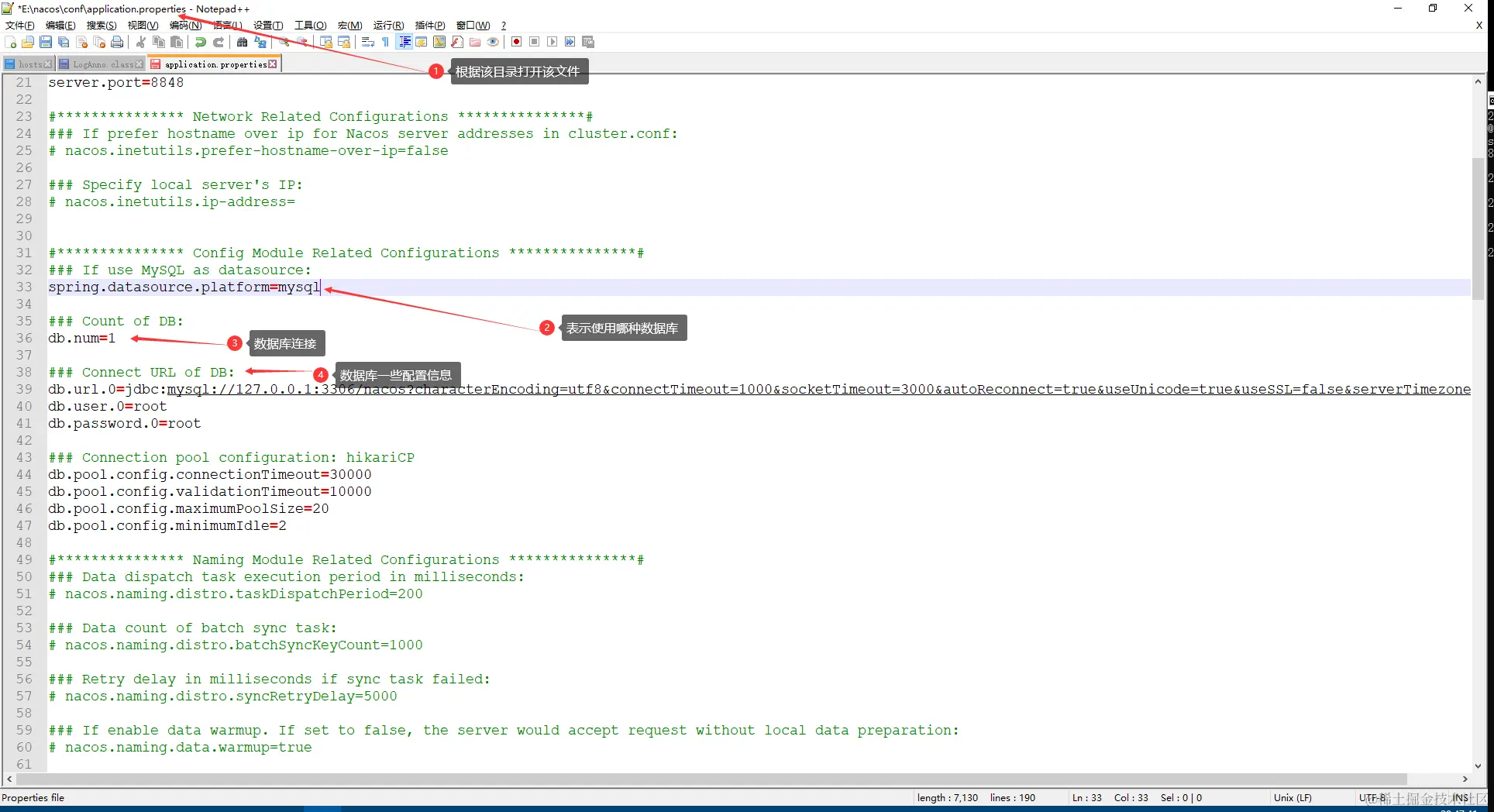Click the Save All toolbar icon
The width and height of the screenshot is (1494, 812).
[64, 42]
